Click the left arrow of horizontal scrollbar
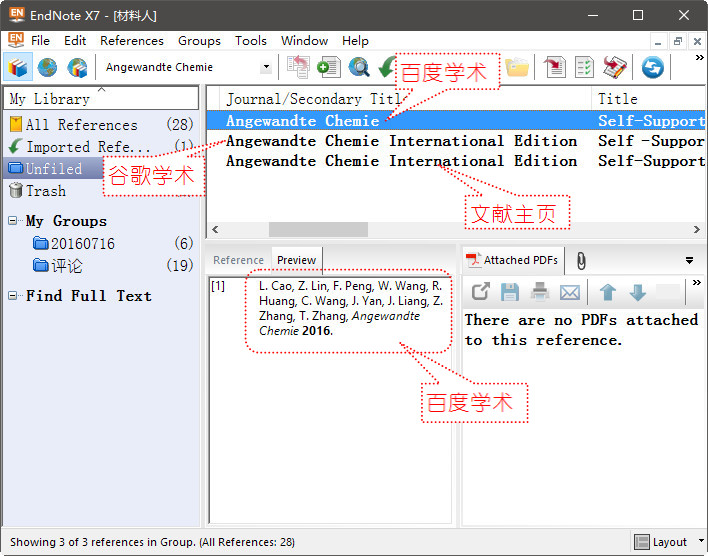 tap(215, 229)
